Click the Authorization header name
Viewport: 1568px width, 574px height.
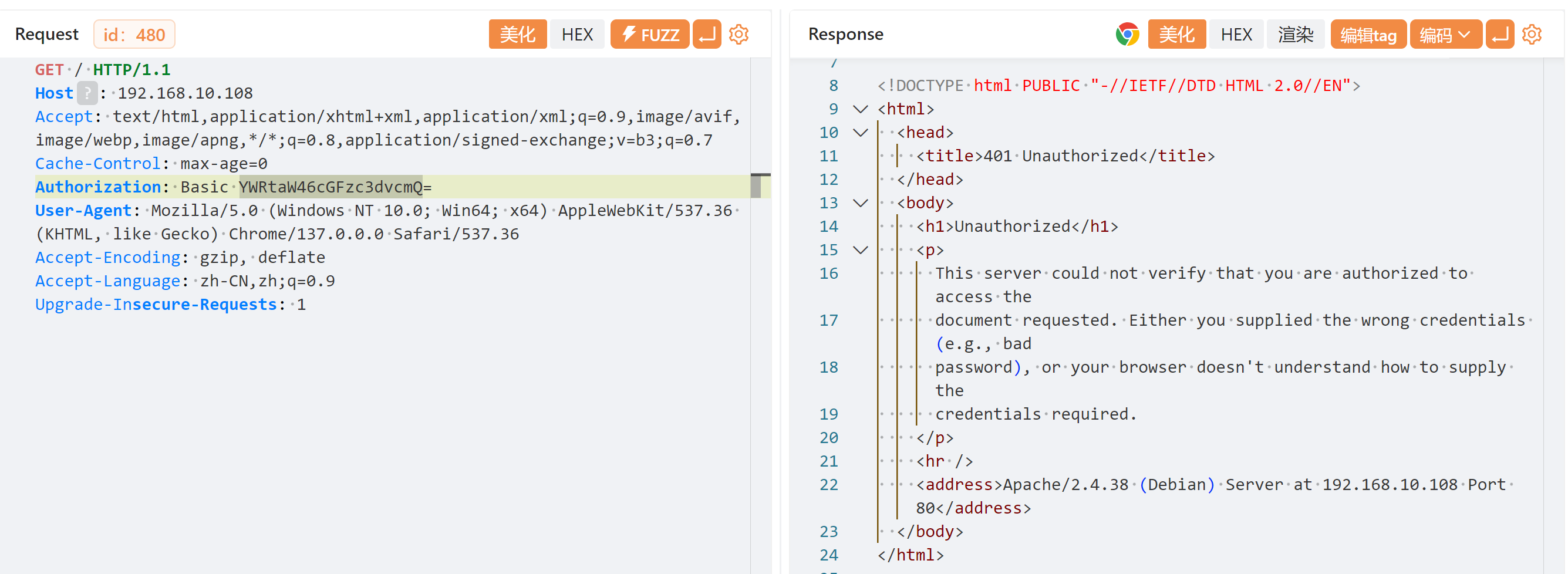click(97, 187)
